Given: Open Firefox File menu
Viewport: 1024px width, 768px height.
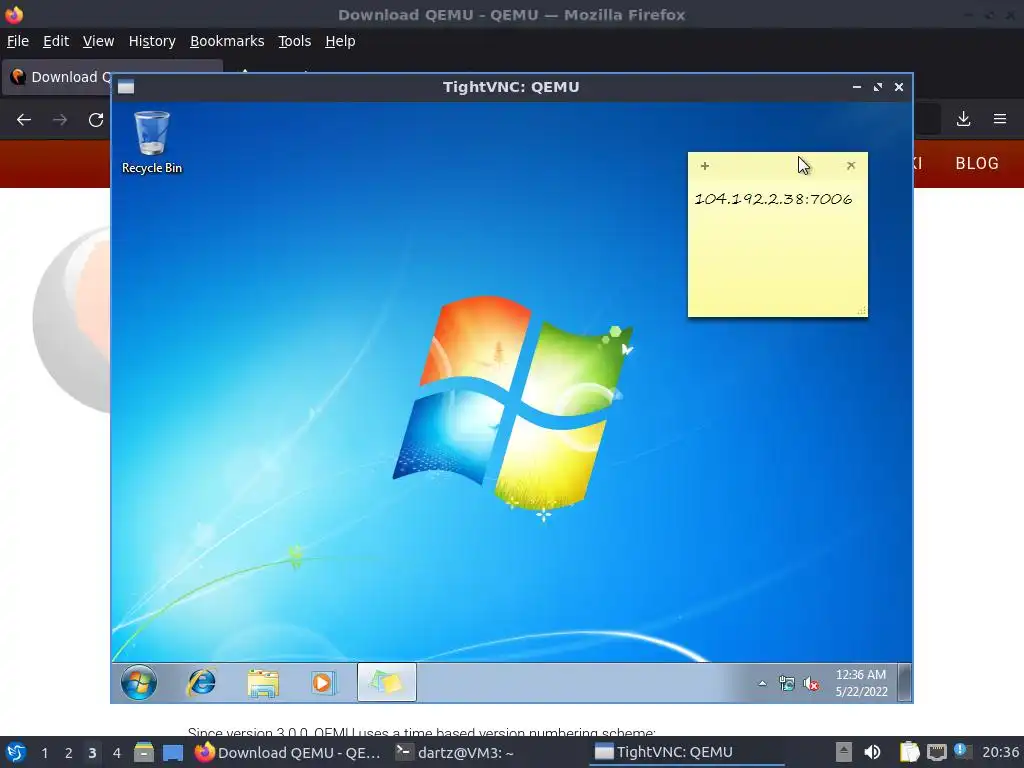Looking at the screenshot, I should point(18,41).
